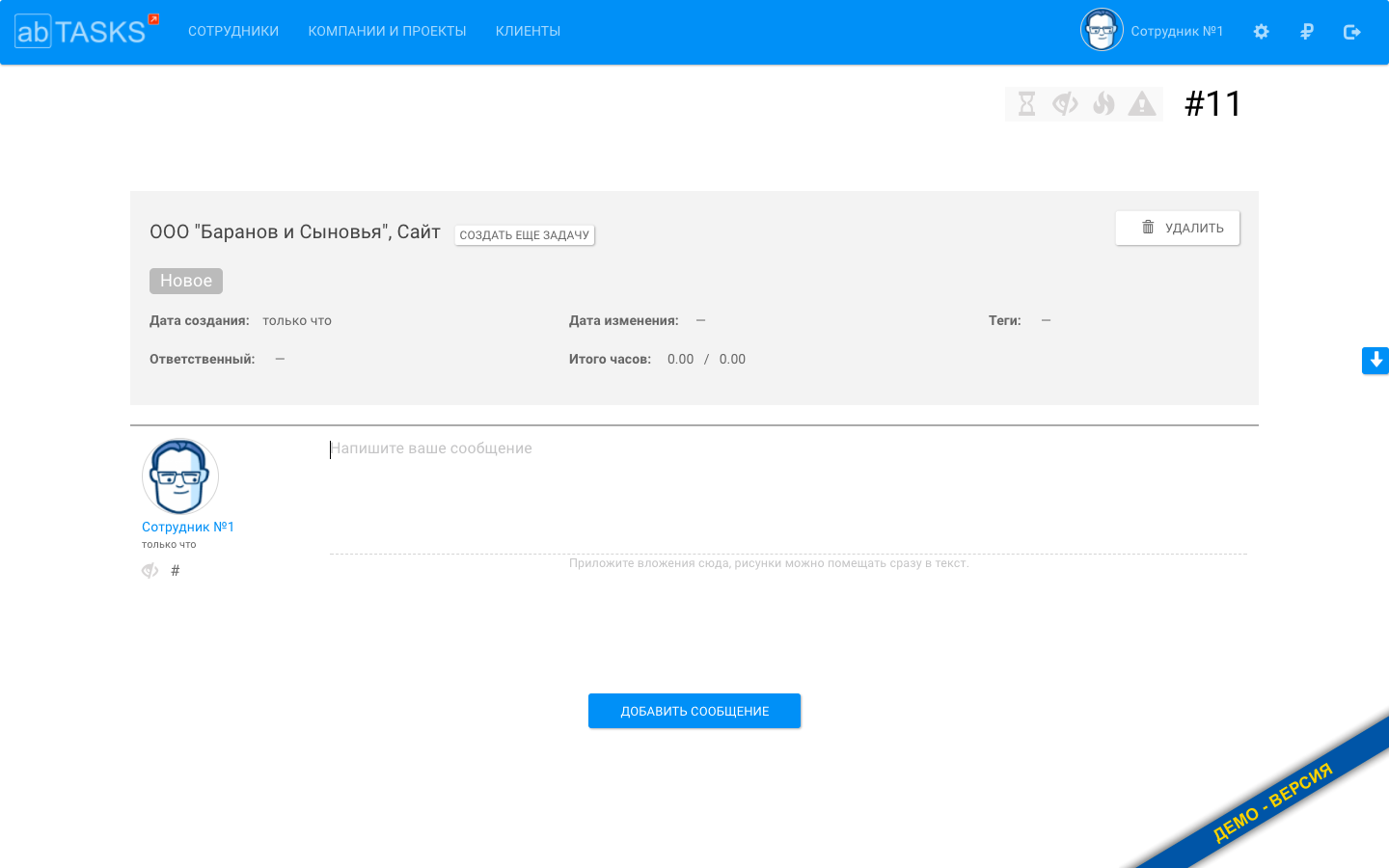
Task: Click the task title ООО "Баранов и Сыновья", Сайт
Action: click(x=295, y=232)
